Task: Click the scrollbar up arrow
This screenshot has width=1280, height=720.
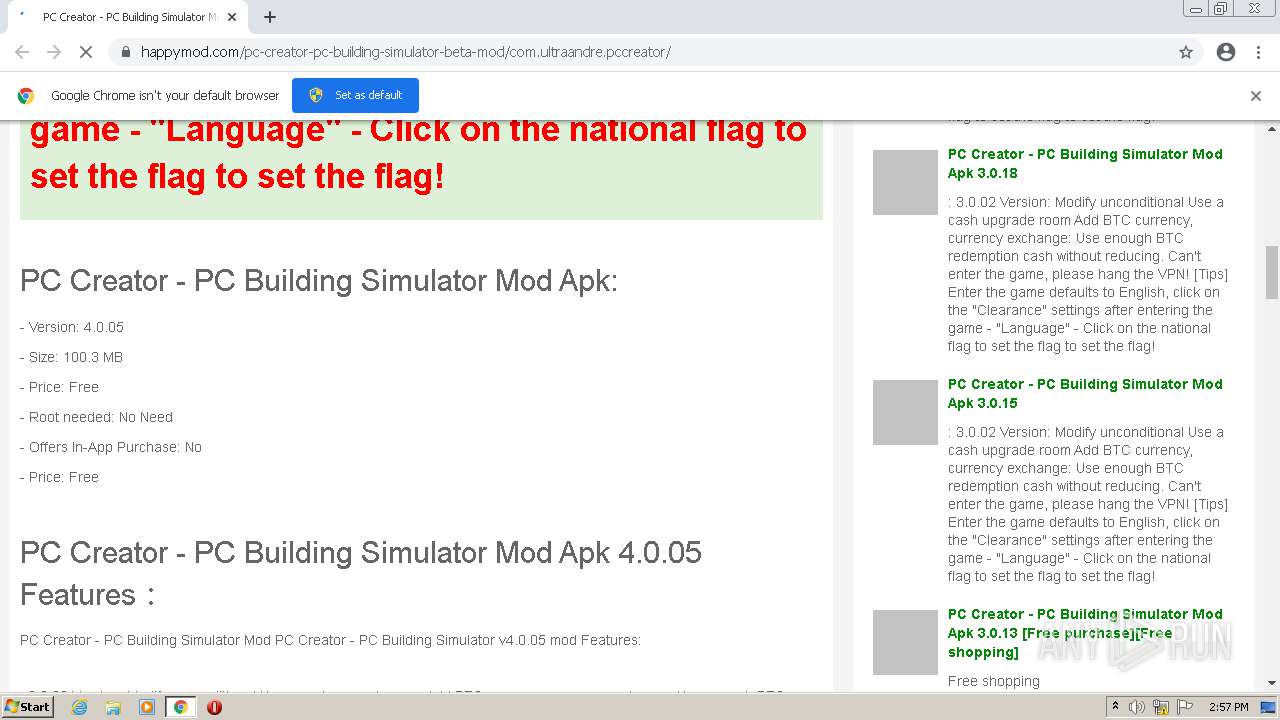Action: (x=1272, y=129)
